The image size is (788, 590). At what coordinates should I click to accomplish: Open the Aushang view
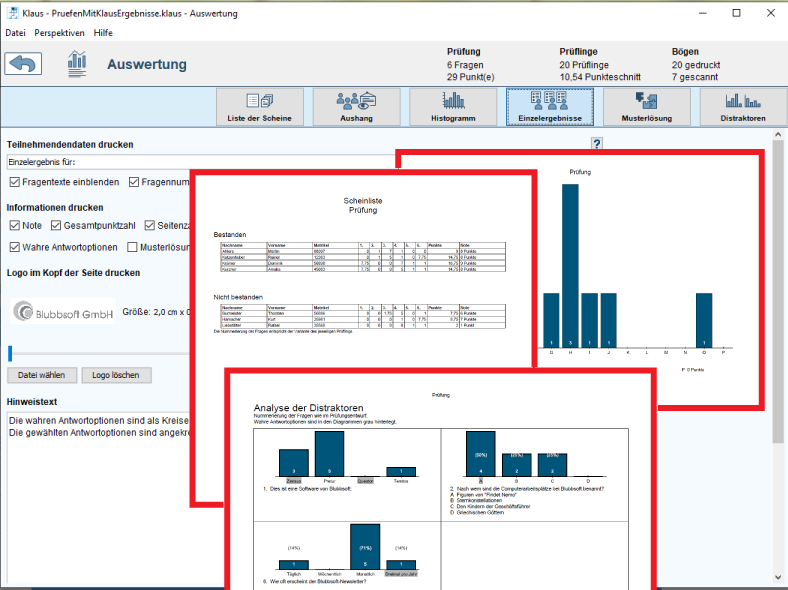(356, 107)
